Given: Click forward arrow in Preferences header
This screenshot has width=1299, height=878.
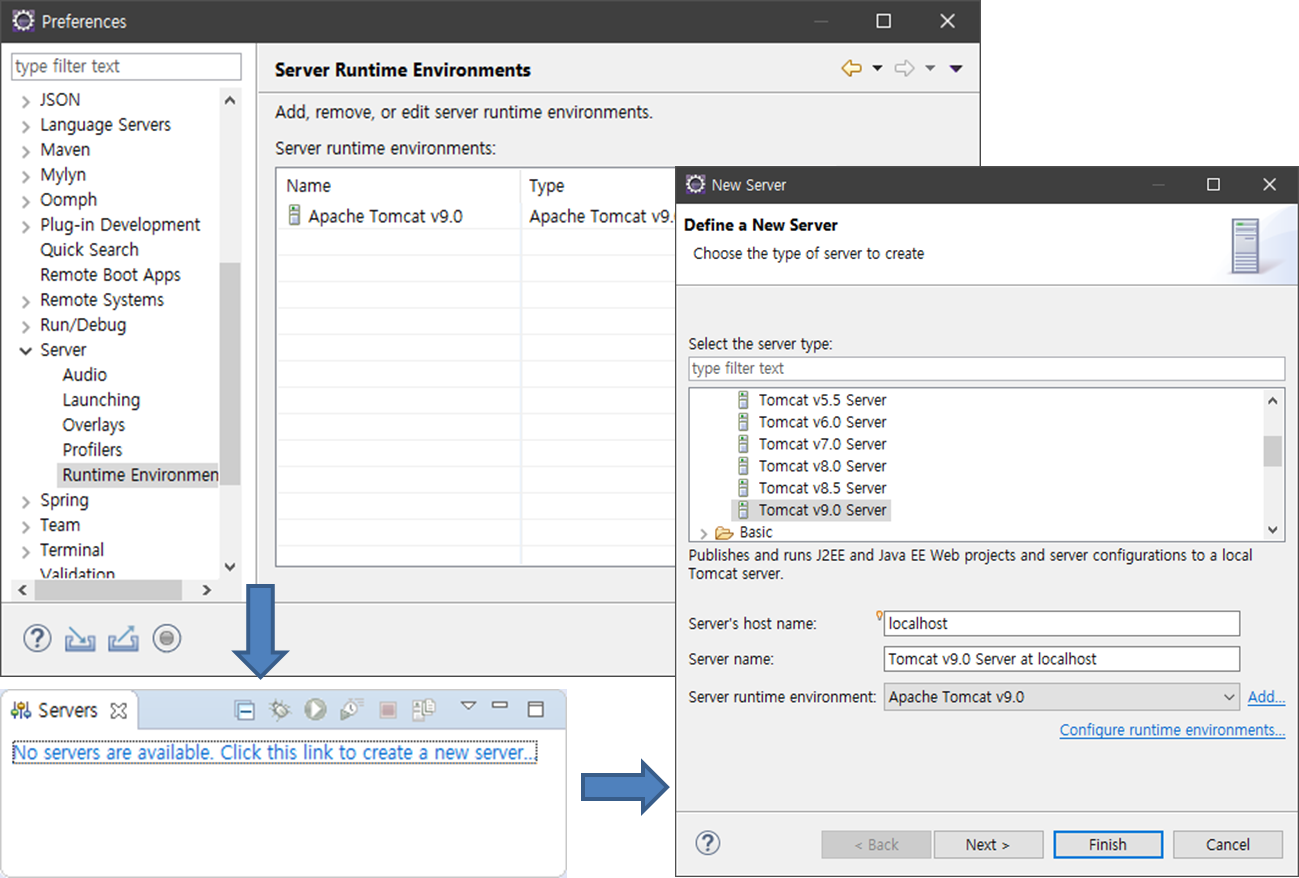Looking at the screenshot, I should pyautogui.click(x=904, y=68).
